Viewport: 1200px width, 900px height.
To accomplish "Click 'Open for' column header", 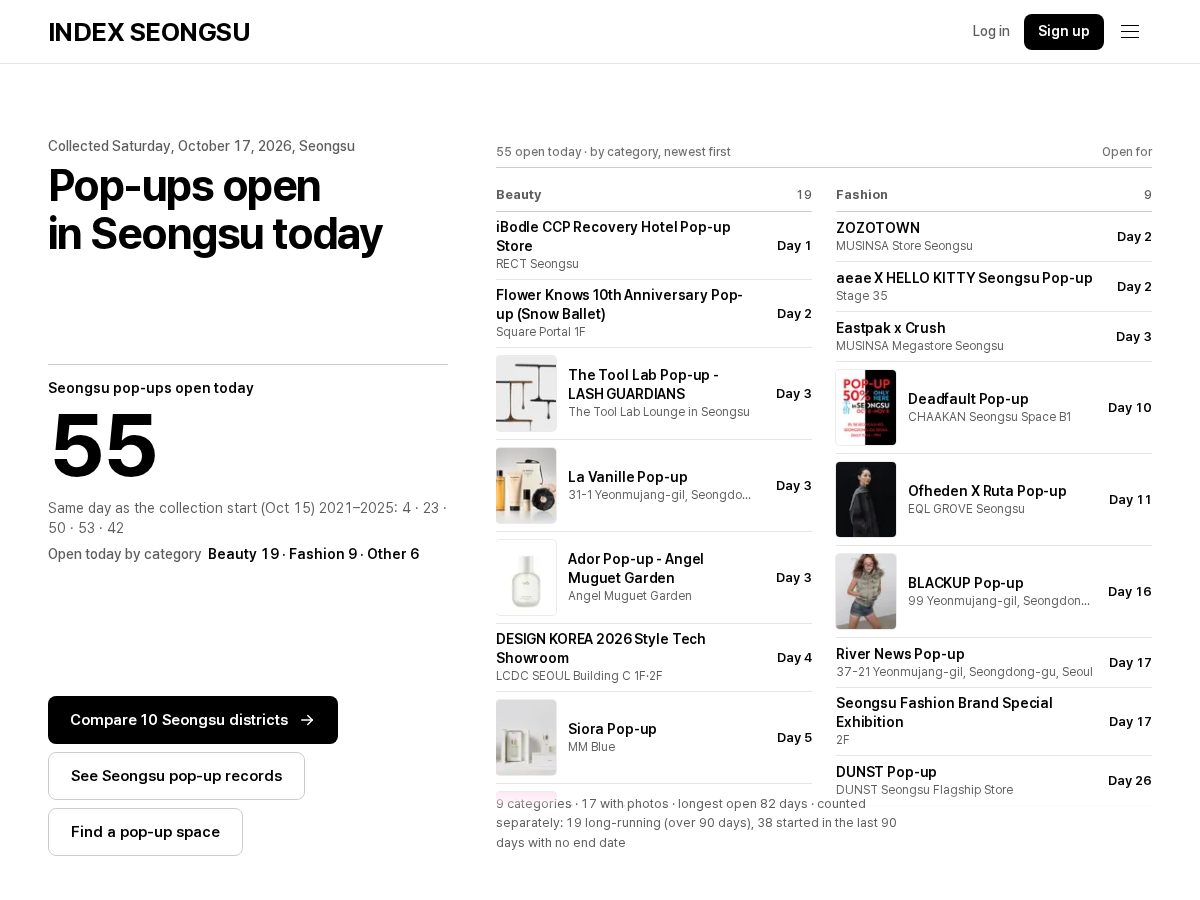I will [x=1127, y=152].
